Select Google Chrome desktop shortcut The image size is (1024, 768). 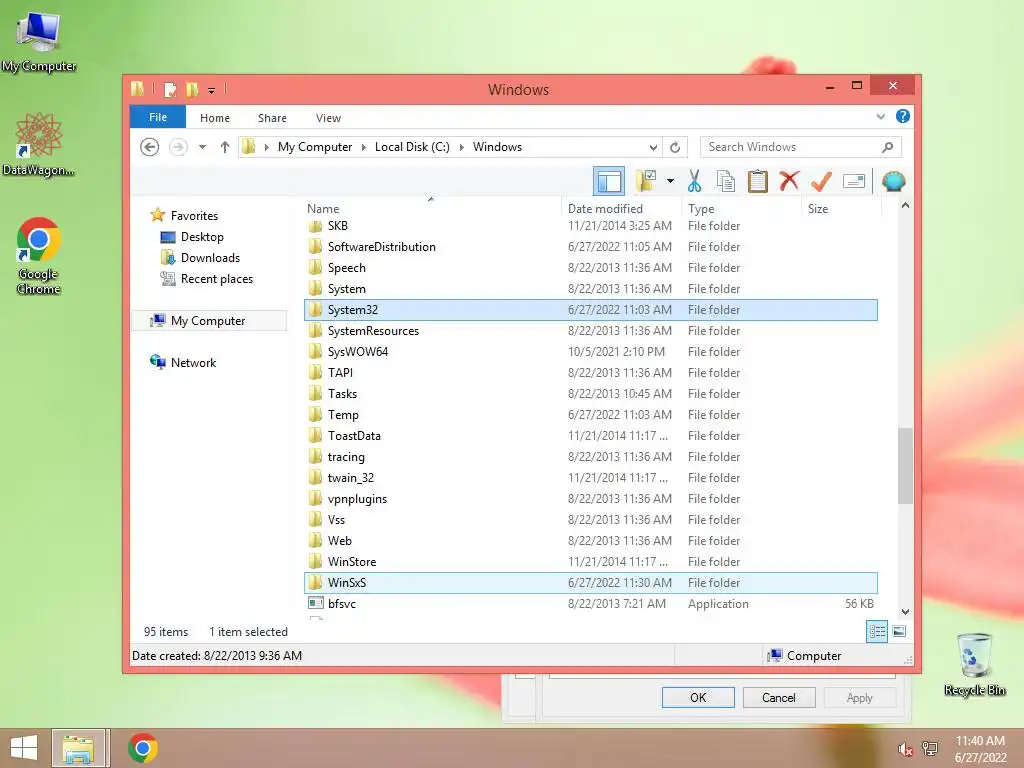[39, 256]
